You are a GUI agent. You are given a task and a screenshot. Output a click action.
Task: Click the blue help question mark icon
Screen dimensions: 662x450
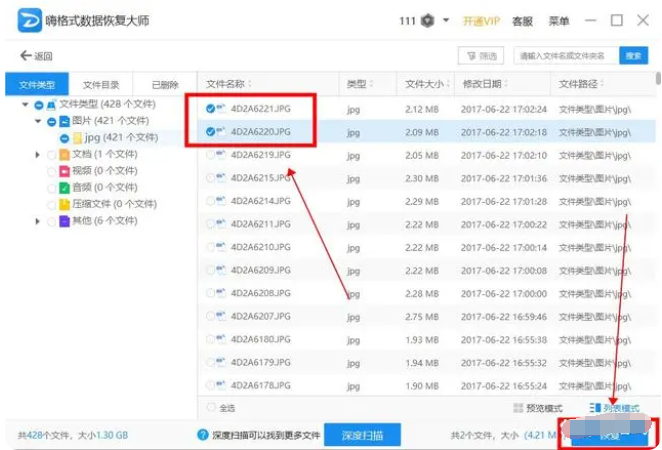[x=203, y=434]
